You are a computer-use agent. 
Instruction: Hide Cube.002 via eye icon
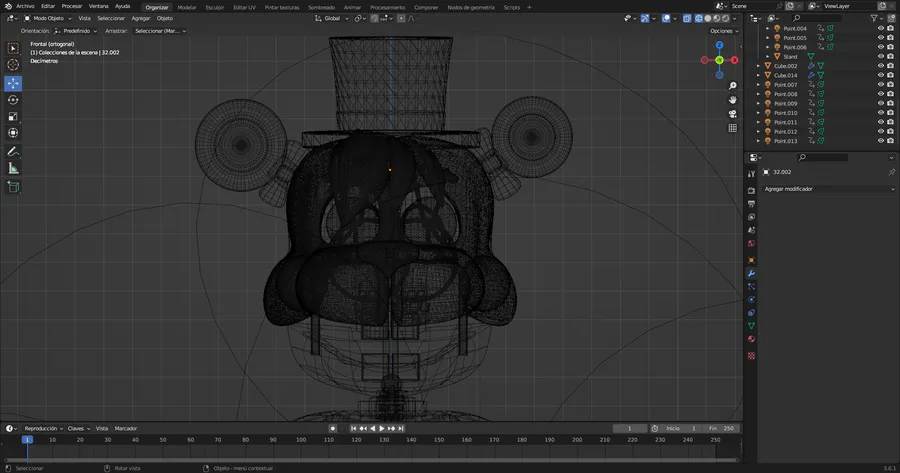(880, 65)
